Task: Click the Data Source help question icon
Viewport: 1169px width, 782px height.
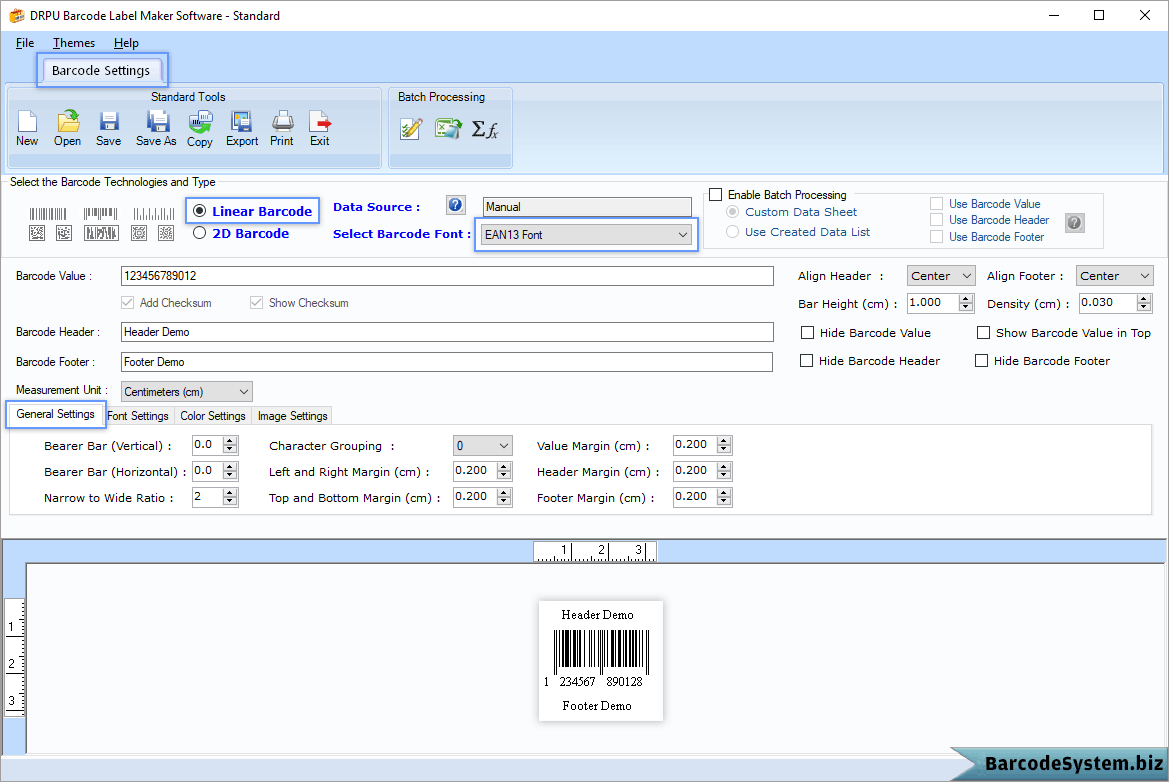Action: pos(456,205)
